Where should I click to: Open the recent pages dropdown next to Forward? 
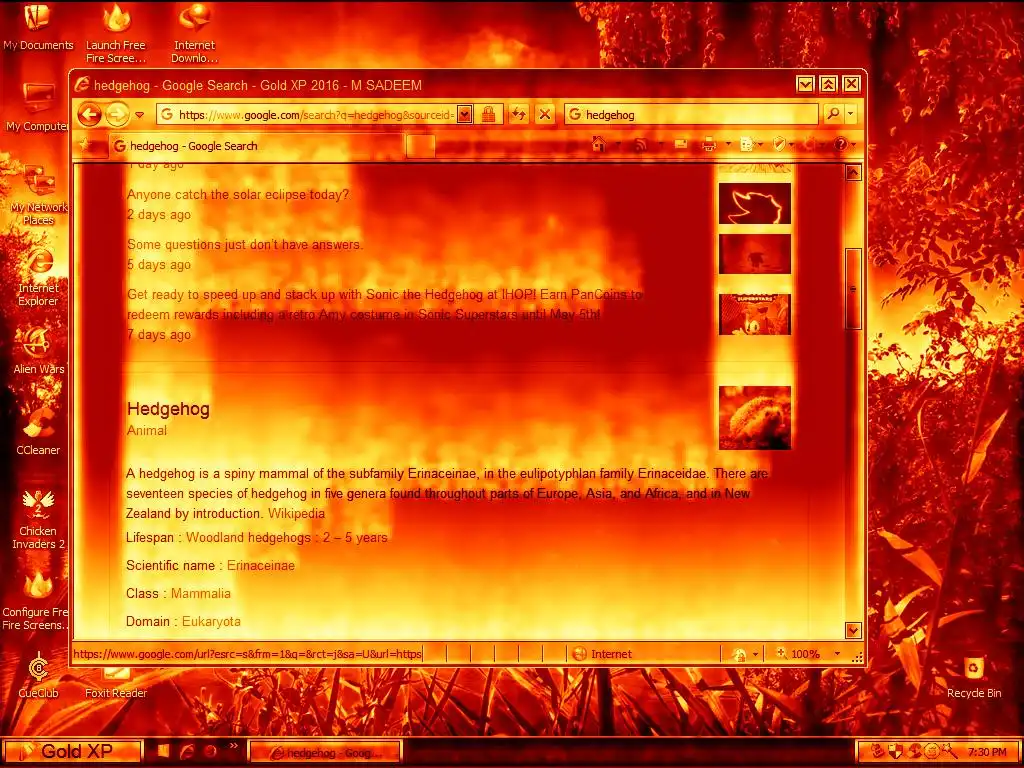[139, 115]
